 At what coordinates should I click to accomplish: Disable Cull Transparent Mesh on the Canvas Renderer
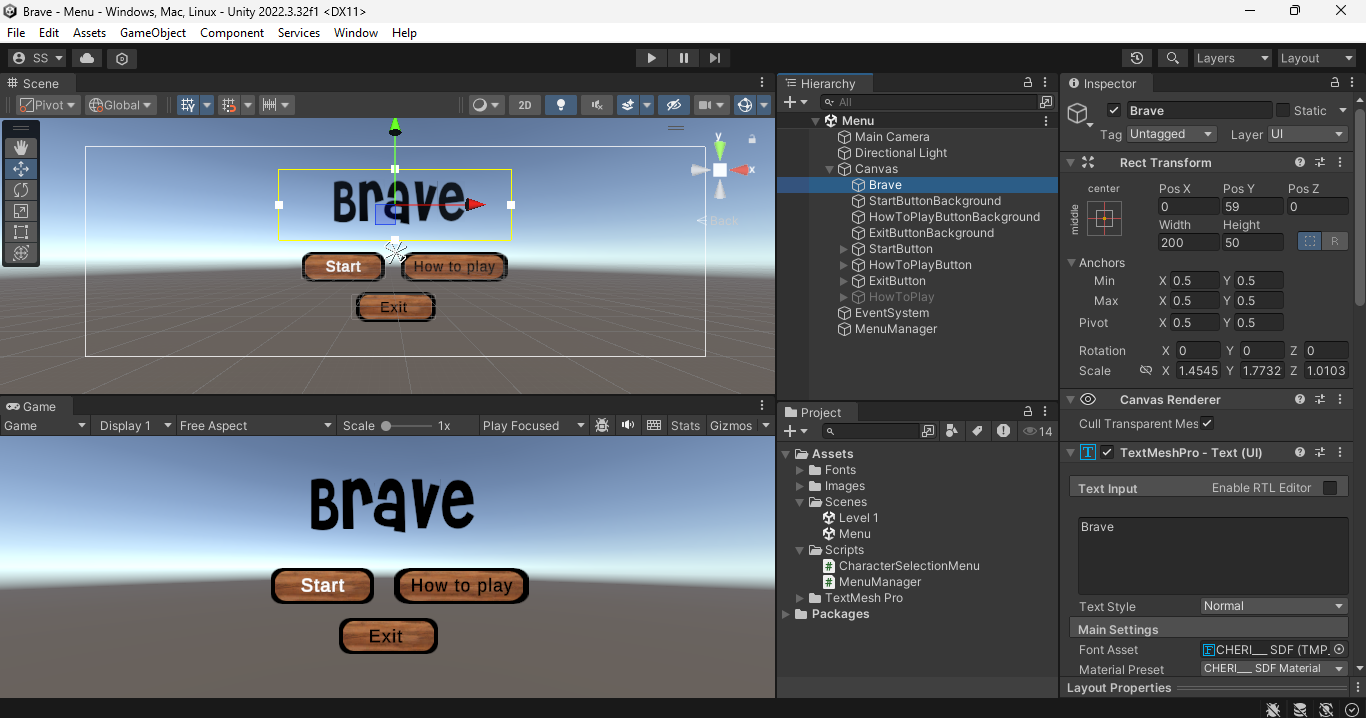(1207, 423)
